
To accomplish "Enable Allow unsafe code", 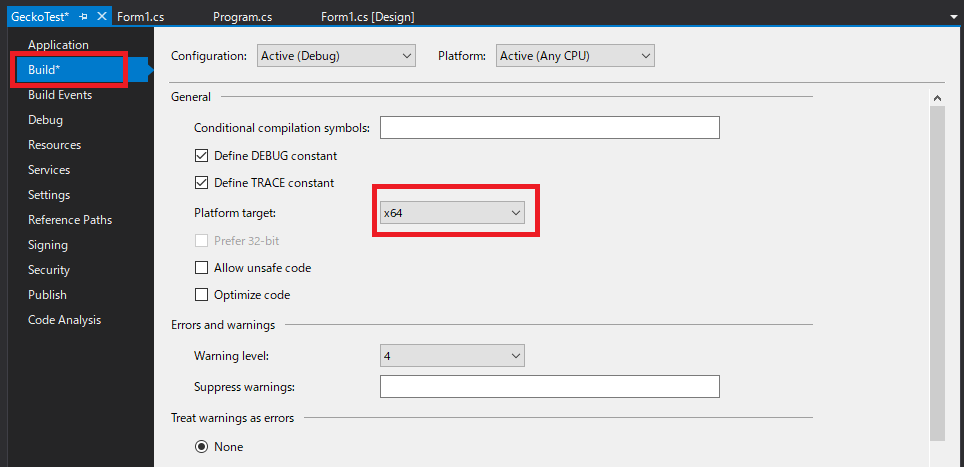I will pos(202,268).
